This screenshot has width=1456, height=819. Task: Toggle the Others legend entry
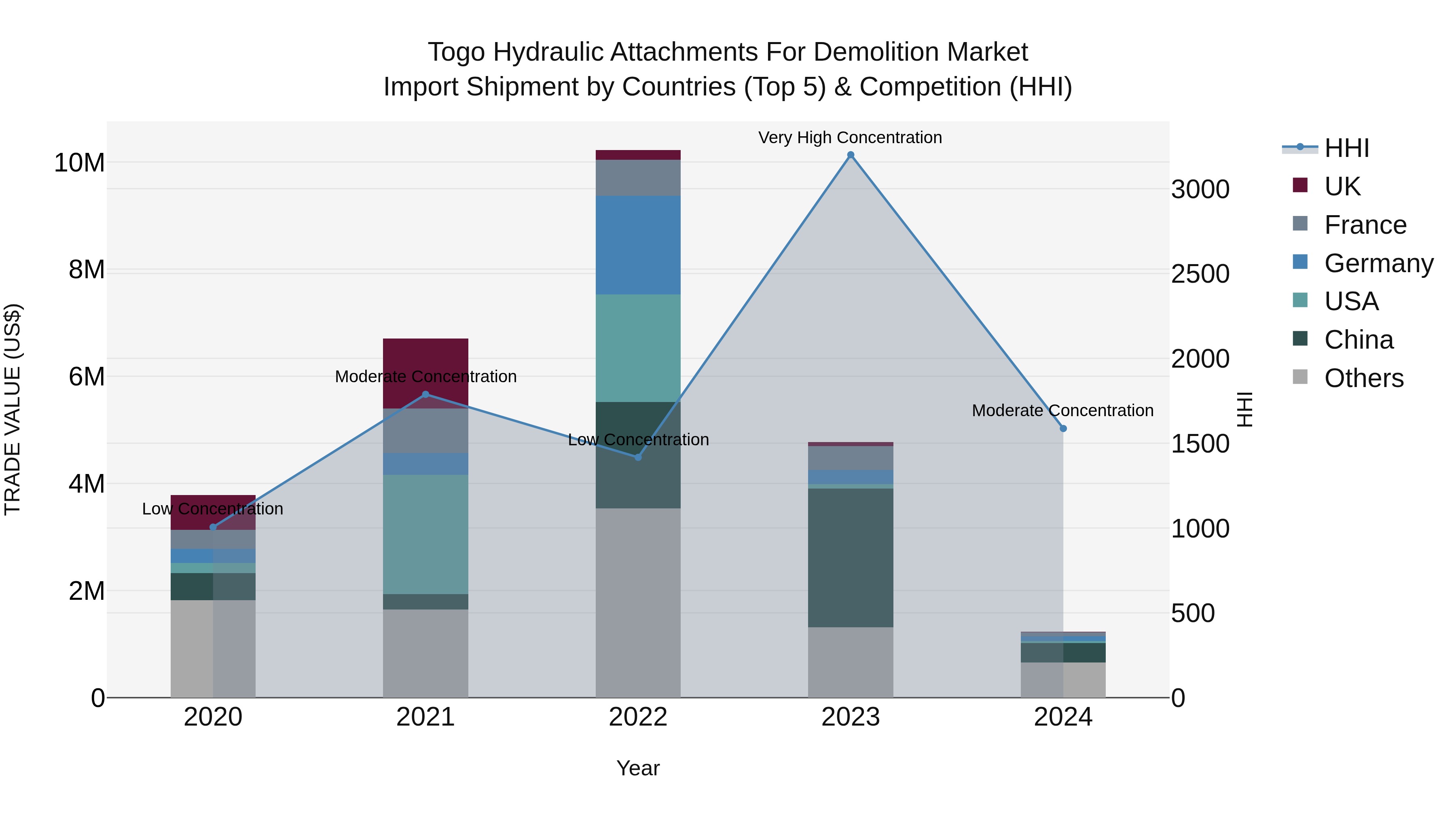(1348, 378)
